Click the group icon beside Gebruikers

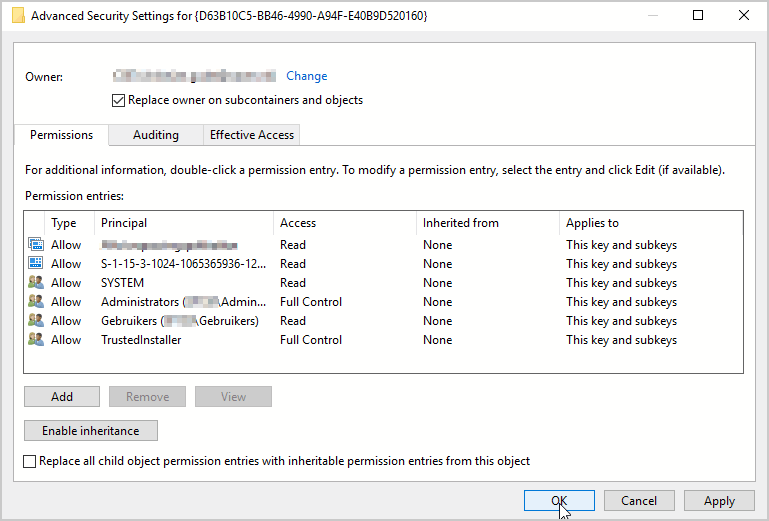(x=36, y=321)
